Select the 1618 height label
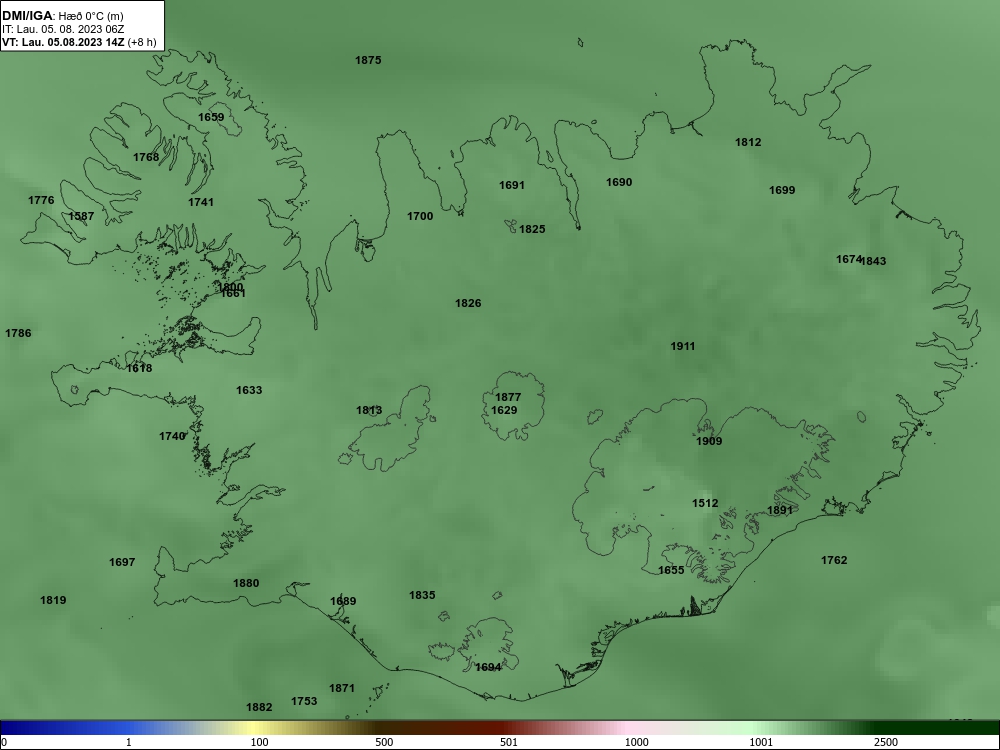This screenshot has width=1000, height=750. coord(140,369)
